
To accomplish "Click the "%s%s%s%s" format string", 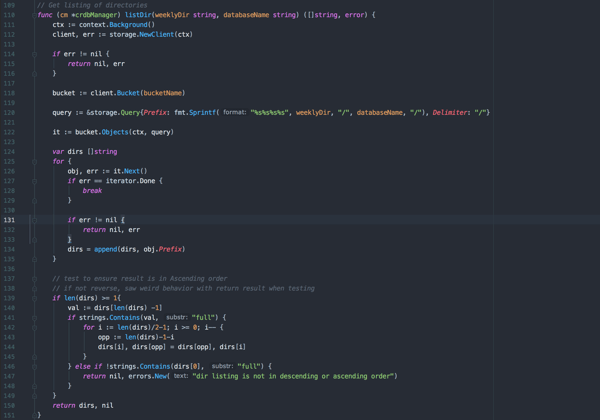I will coord(269,113).
